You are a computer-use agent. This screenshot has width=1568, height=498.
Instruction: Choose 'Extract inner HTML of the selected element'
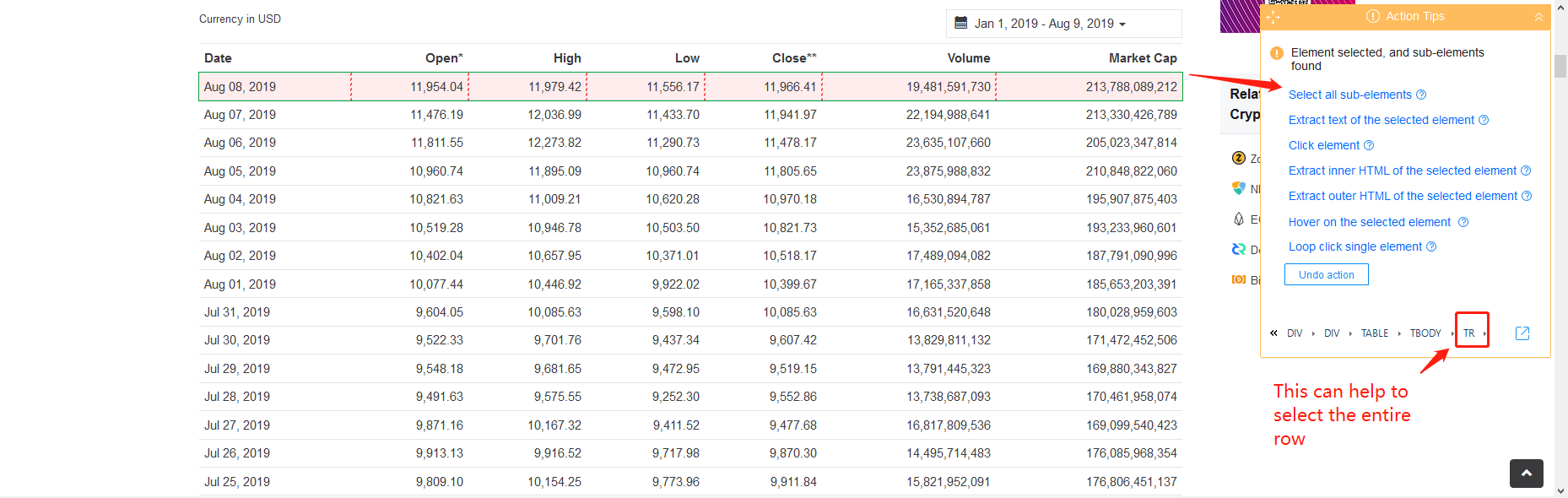[x=1403, y=171]
